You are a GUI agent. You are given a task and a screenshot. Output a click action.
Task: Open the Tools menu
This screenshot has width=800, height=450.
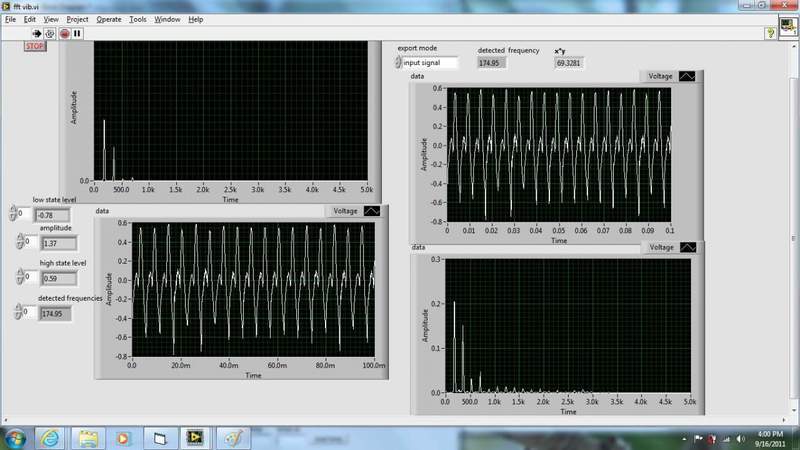tap(137, 19)
